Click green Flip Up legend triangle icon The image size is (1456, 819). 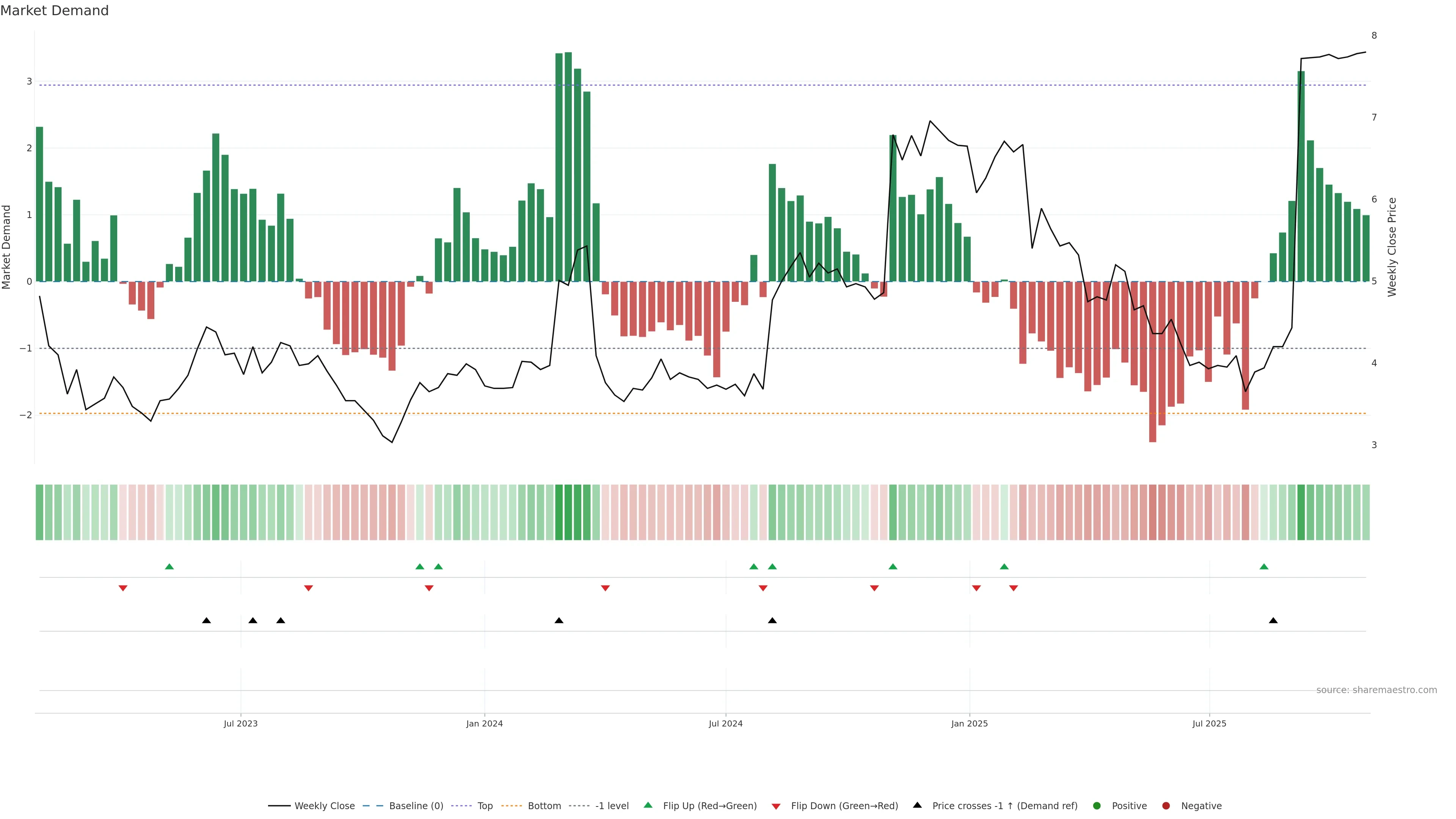[x=648, y=805]
